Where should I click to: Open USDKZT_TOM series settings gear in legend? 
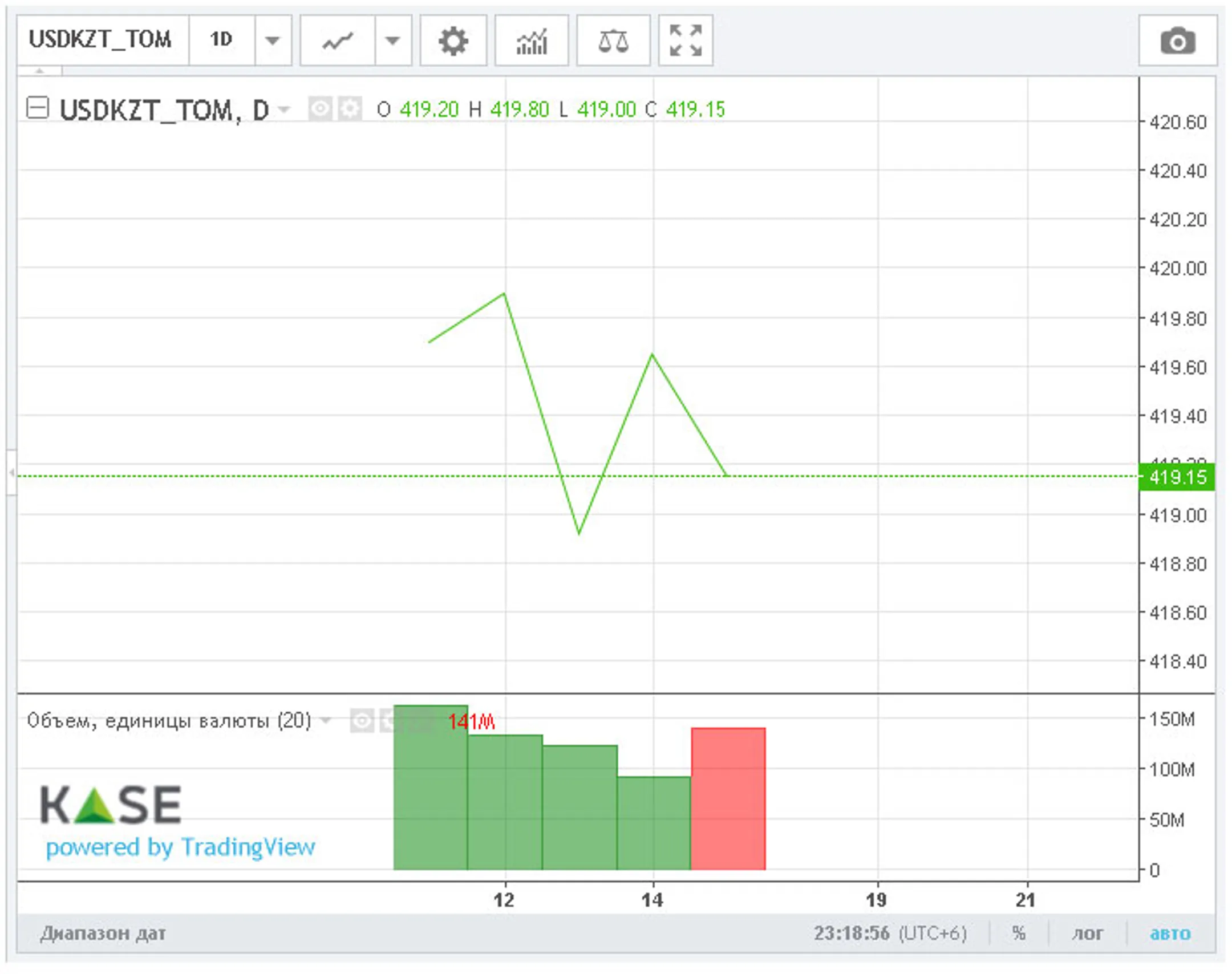click(x=350, y=108)
